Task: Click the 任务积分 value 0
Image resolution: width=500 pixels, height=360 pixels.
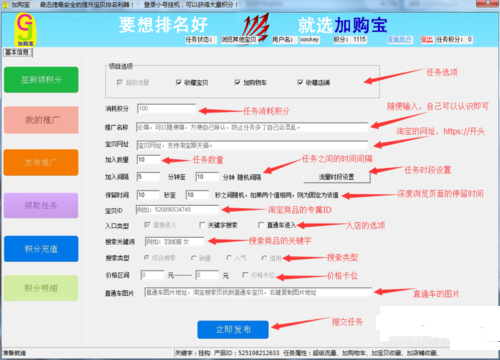Action: [469, 39]
